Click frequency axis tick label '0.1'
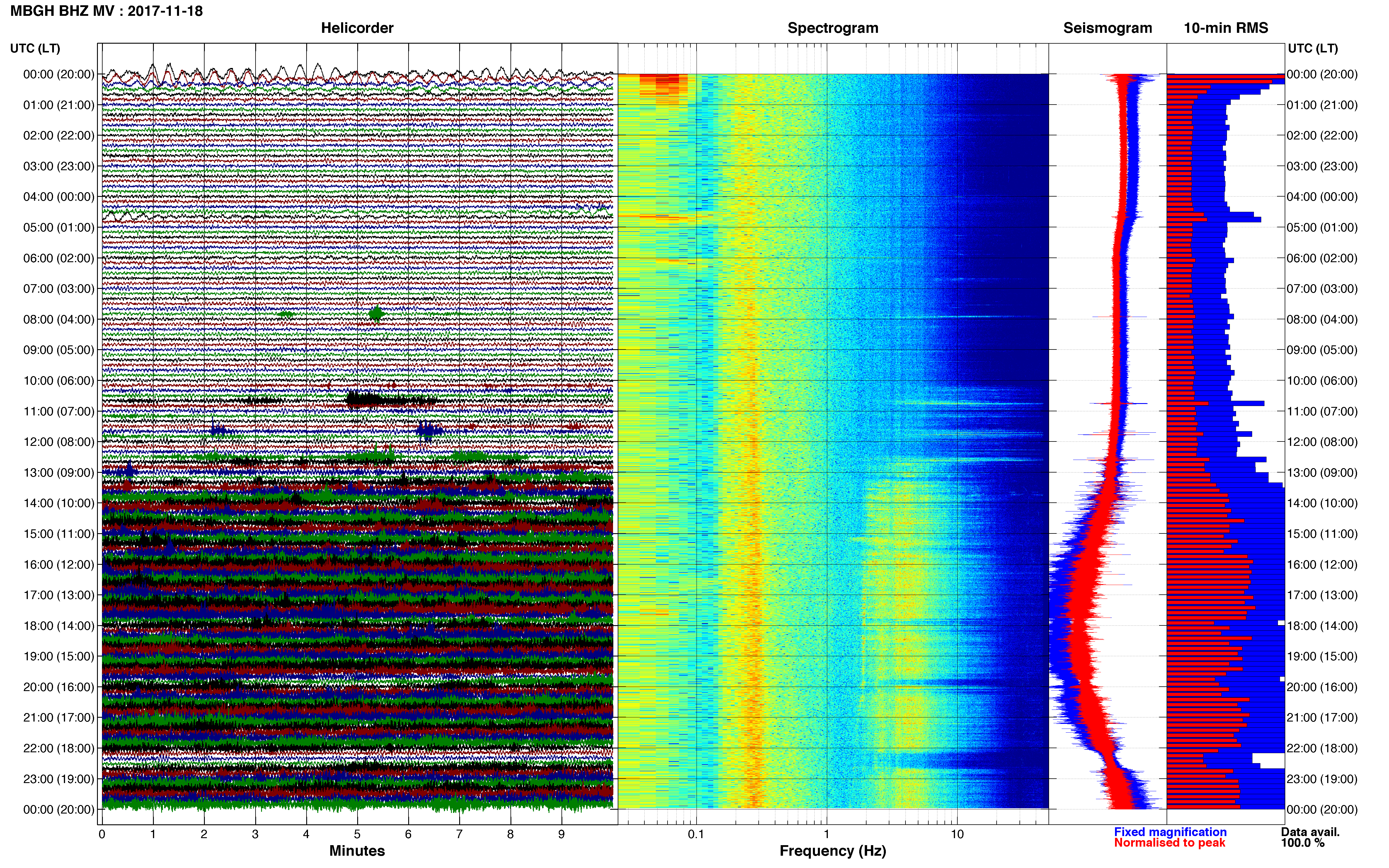Screen dimensions: 1389x868 (696, 835)
